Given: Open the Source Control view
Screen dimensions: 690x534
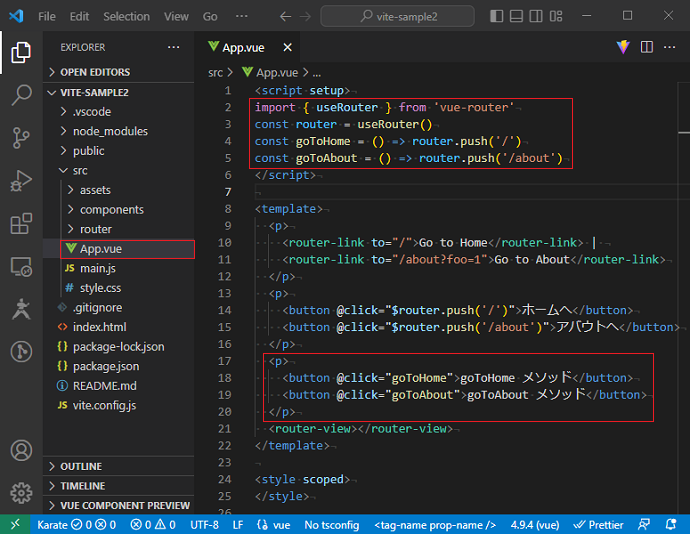Looking at the screenshot, I should coord(21,138).
